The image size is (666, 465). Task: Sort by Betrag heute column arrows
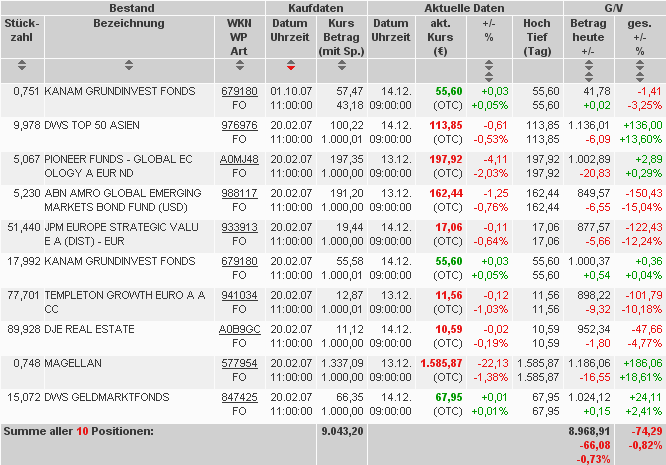point(588,71)
